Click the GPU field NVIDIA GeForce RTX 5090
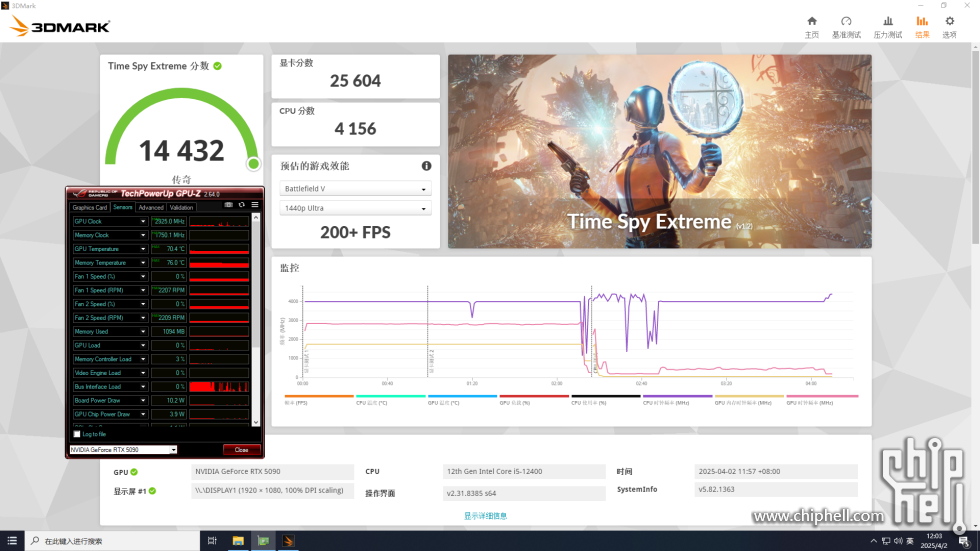 click(x=272, y=472)
